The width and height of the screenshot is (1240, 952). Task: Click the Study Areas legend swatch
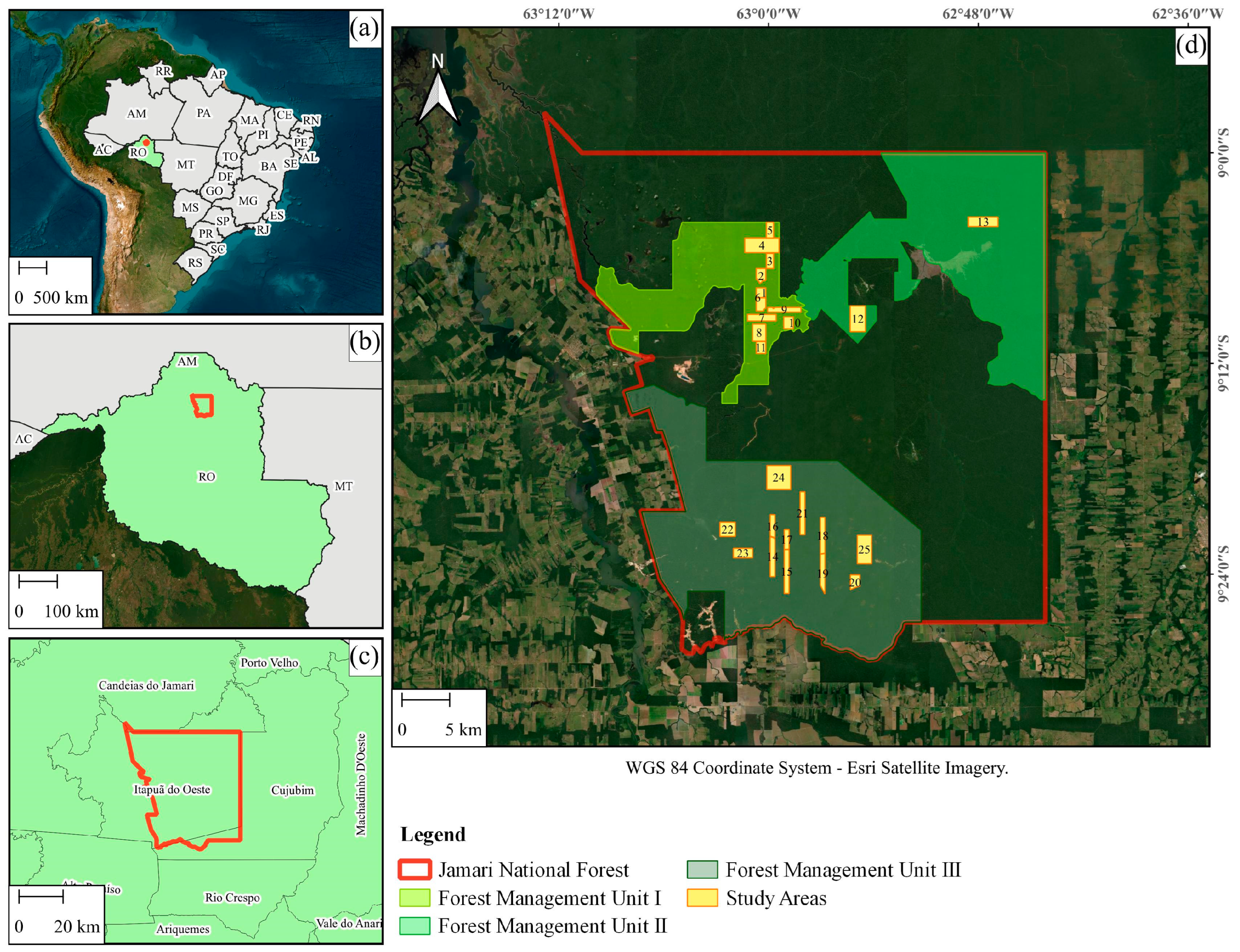coord(702,898)
